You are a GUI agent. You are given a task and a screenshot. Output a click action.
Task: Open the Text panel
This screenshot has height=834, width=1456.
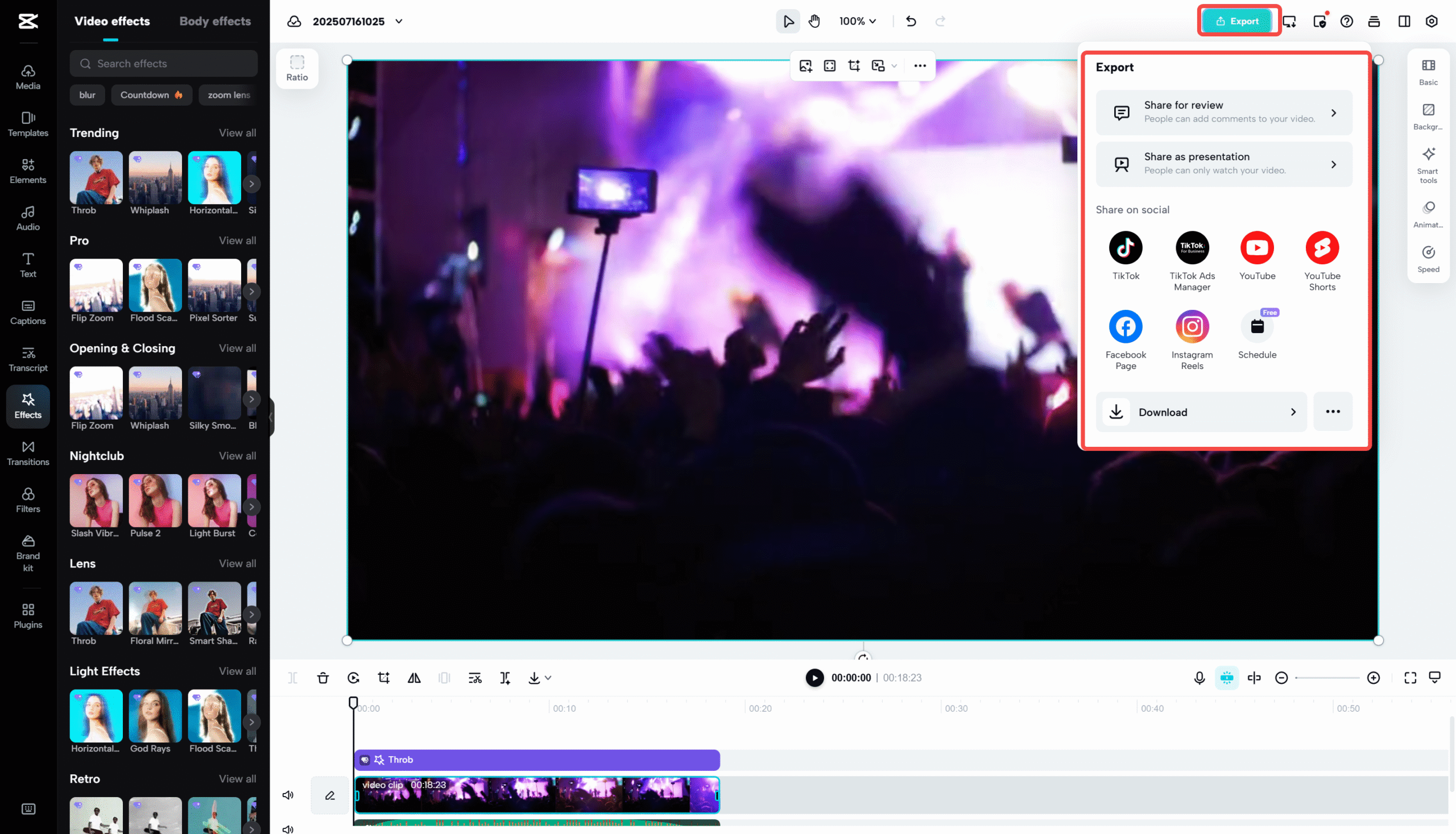click(28, 265)
